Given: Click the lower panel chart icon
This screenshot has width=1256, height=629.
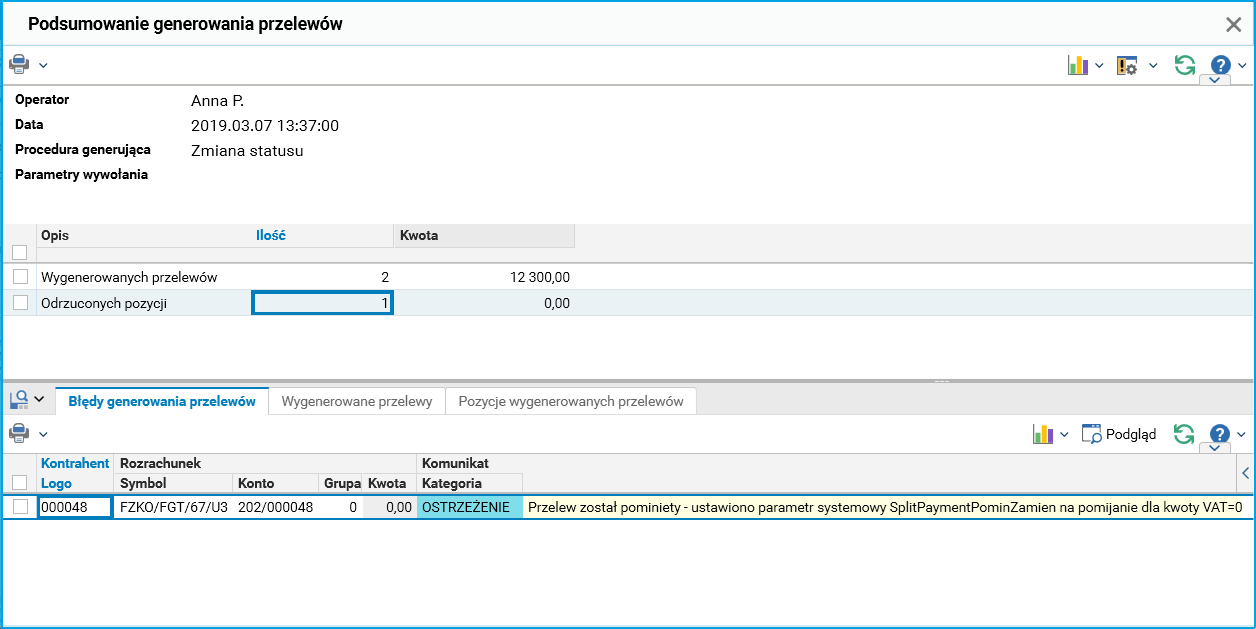Looking at the screenshot, I should click(1043, 434).
